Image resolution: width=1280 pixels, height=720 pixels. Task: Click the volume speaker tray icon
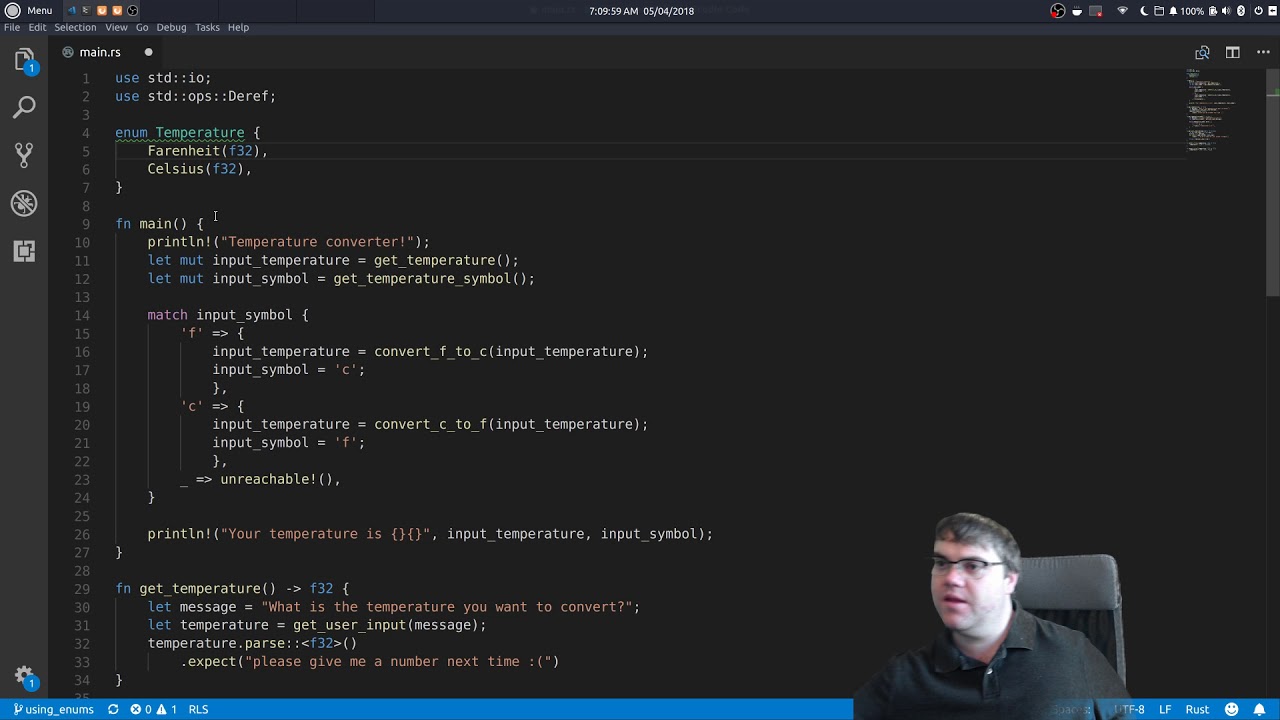coord(1226,11)
